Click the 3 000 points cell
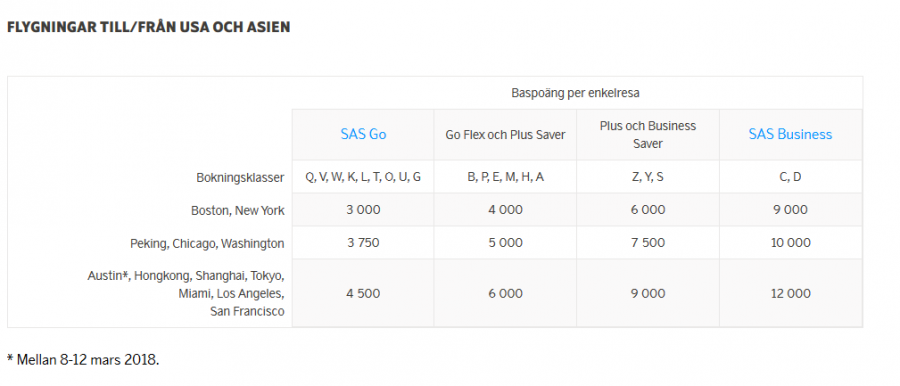The width and height of the screenshot is (900, 386). pyautogui.click(x=363, y=210)
